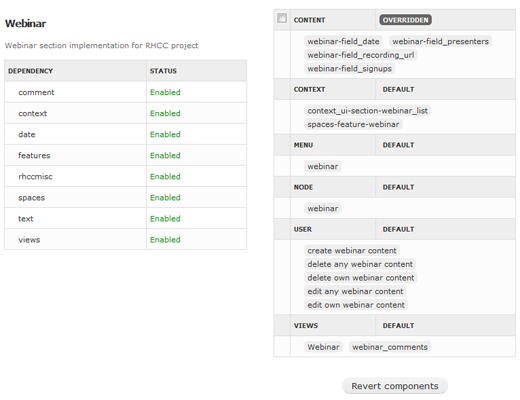Click the Webinar view item

pos(323,347)
